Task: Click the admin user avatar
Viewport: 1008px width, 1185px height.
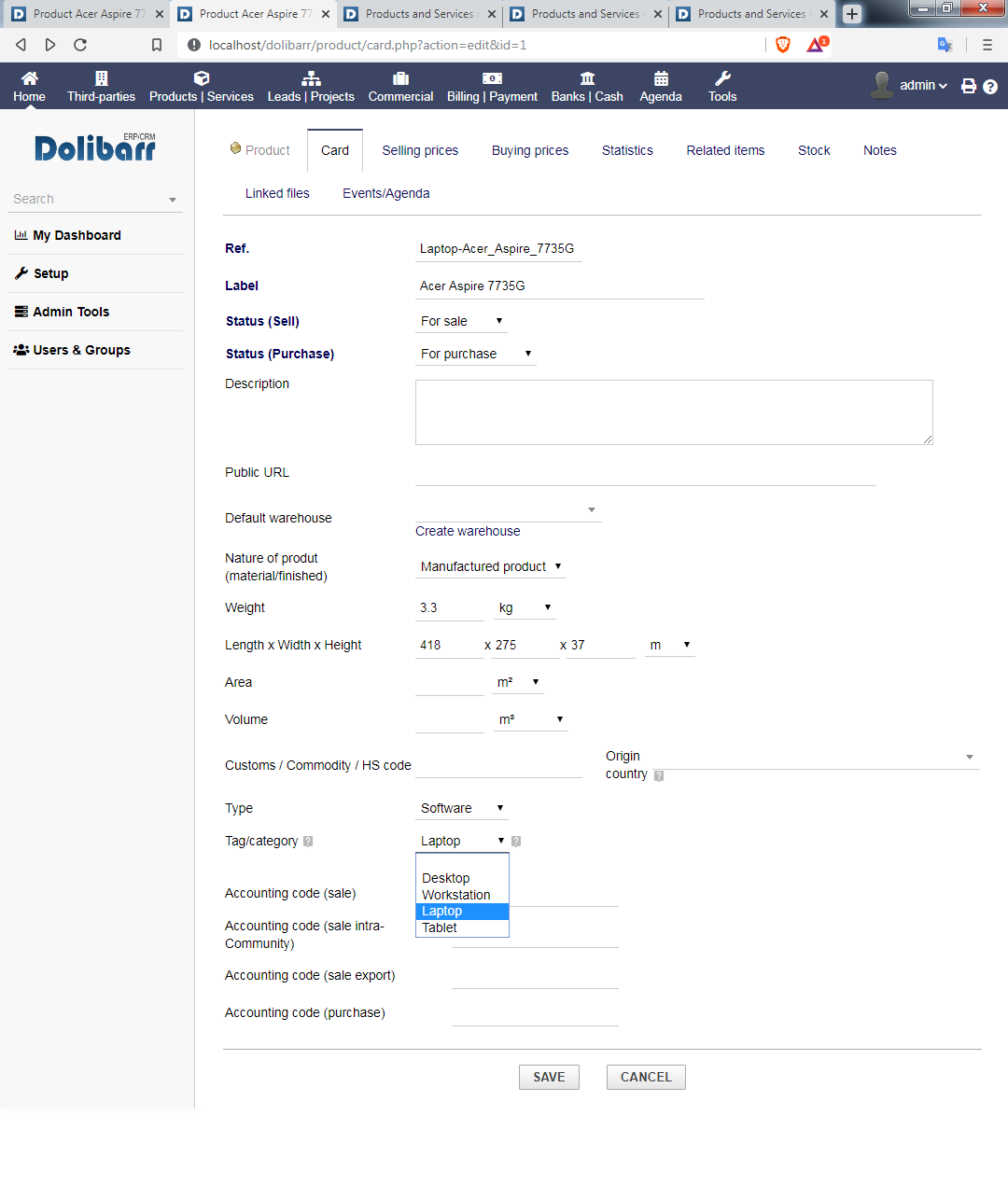Action: 882,85
